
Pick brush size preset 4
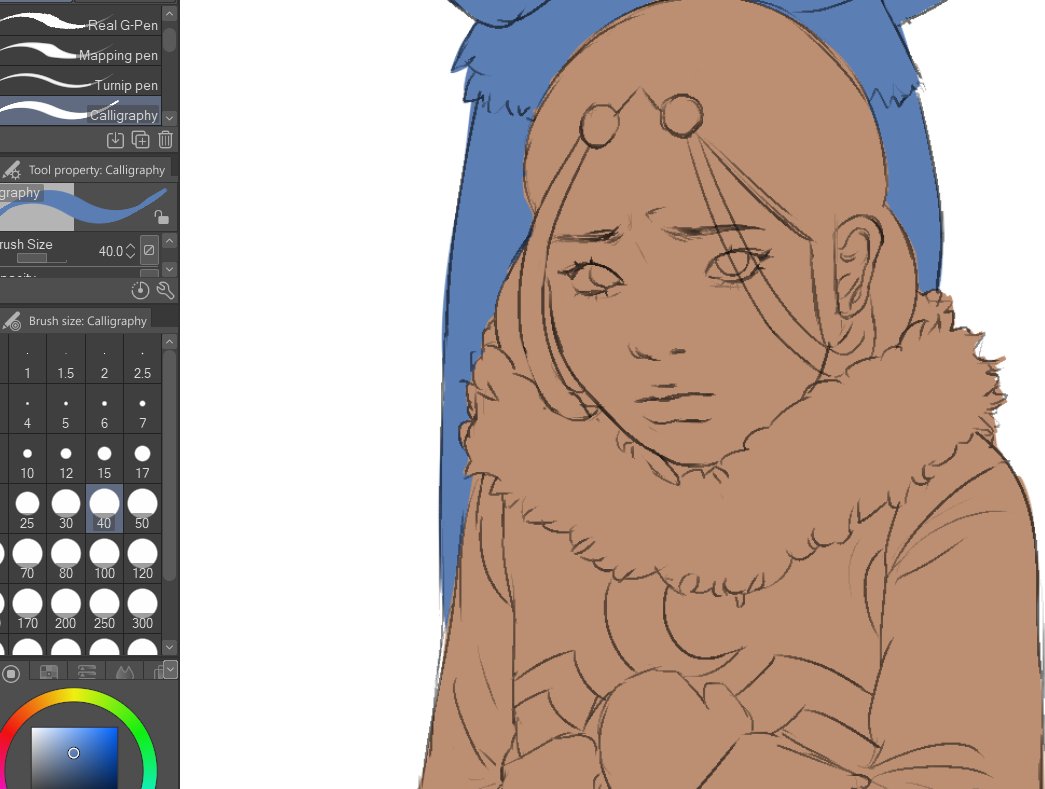27,409
